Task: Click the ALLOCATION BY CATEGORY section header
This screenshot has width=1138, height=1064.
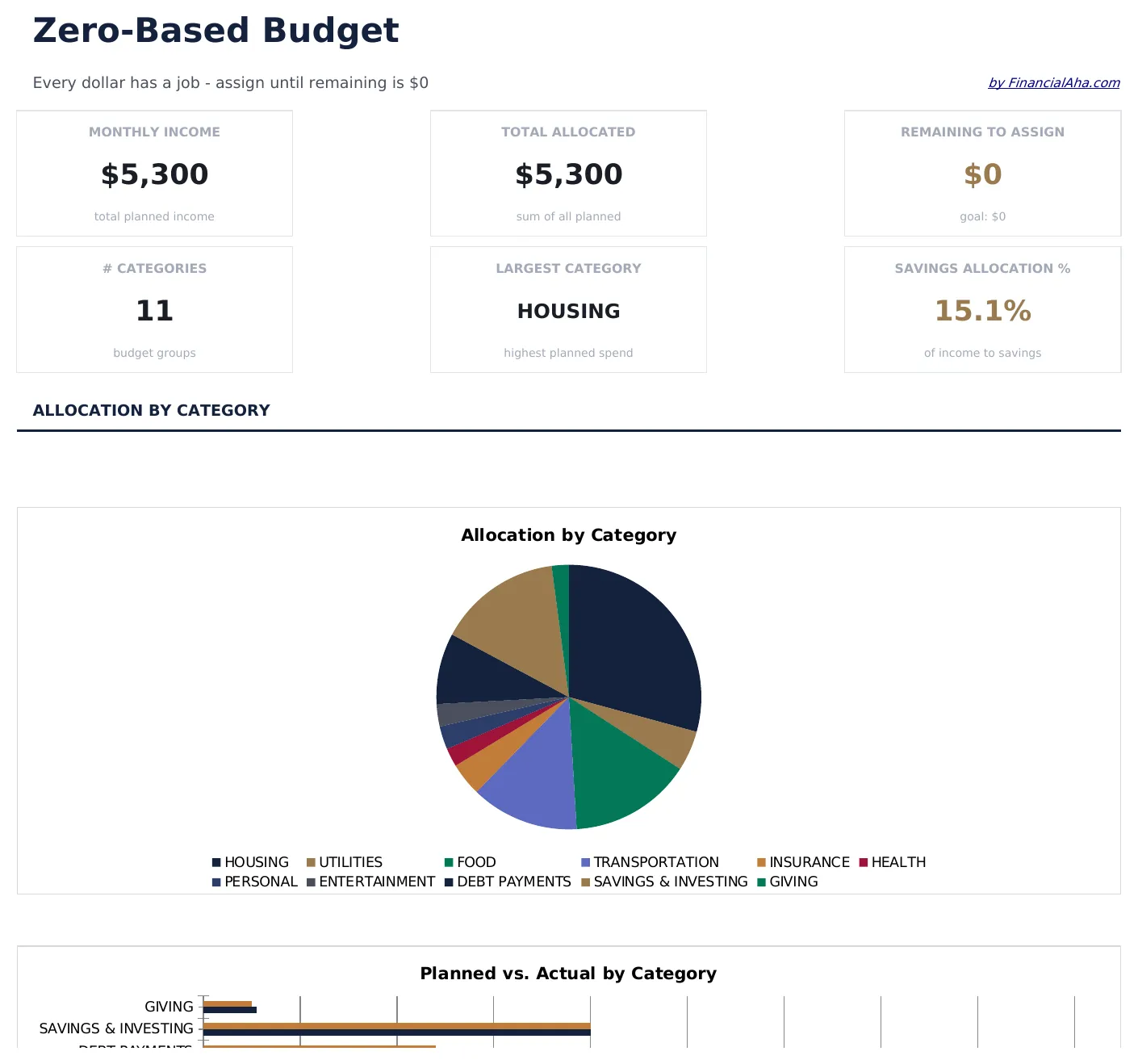Action: [x=151, y=410]
